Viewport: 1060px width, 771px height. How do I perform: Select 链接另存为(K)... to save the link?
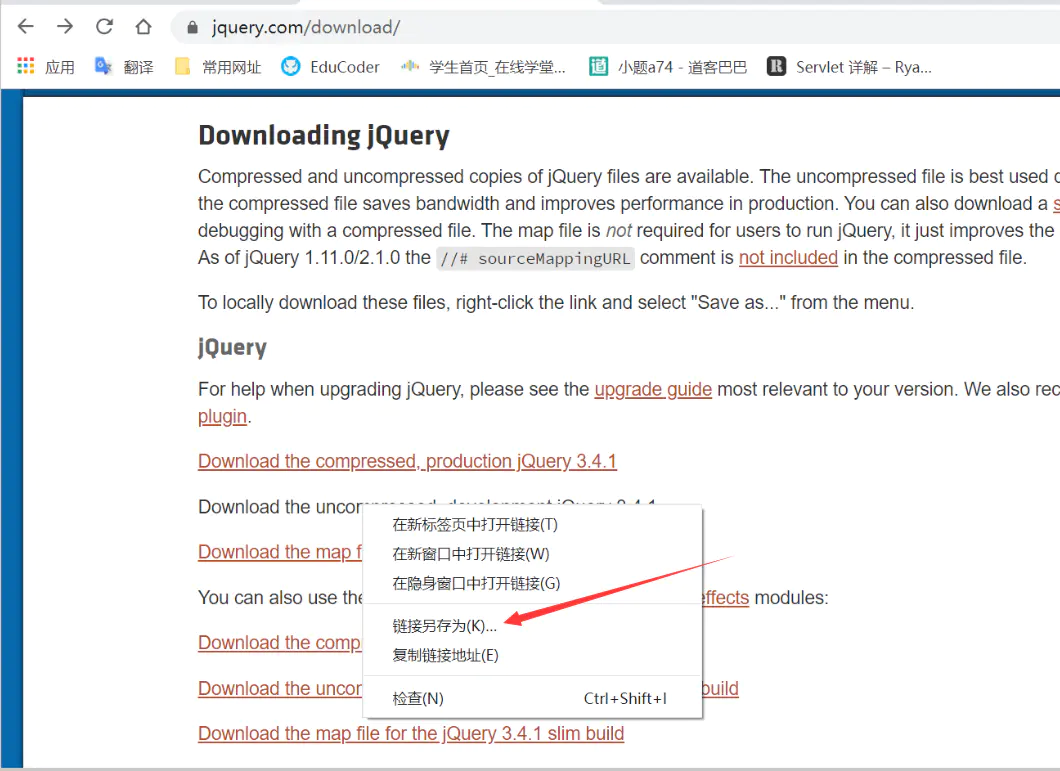533,626
